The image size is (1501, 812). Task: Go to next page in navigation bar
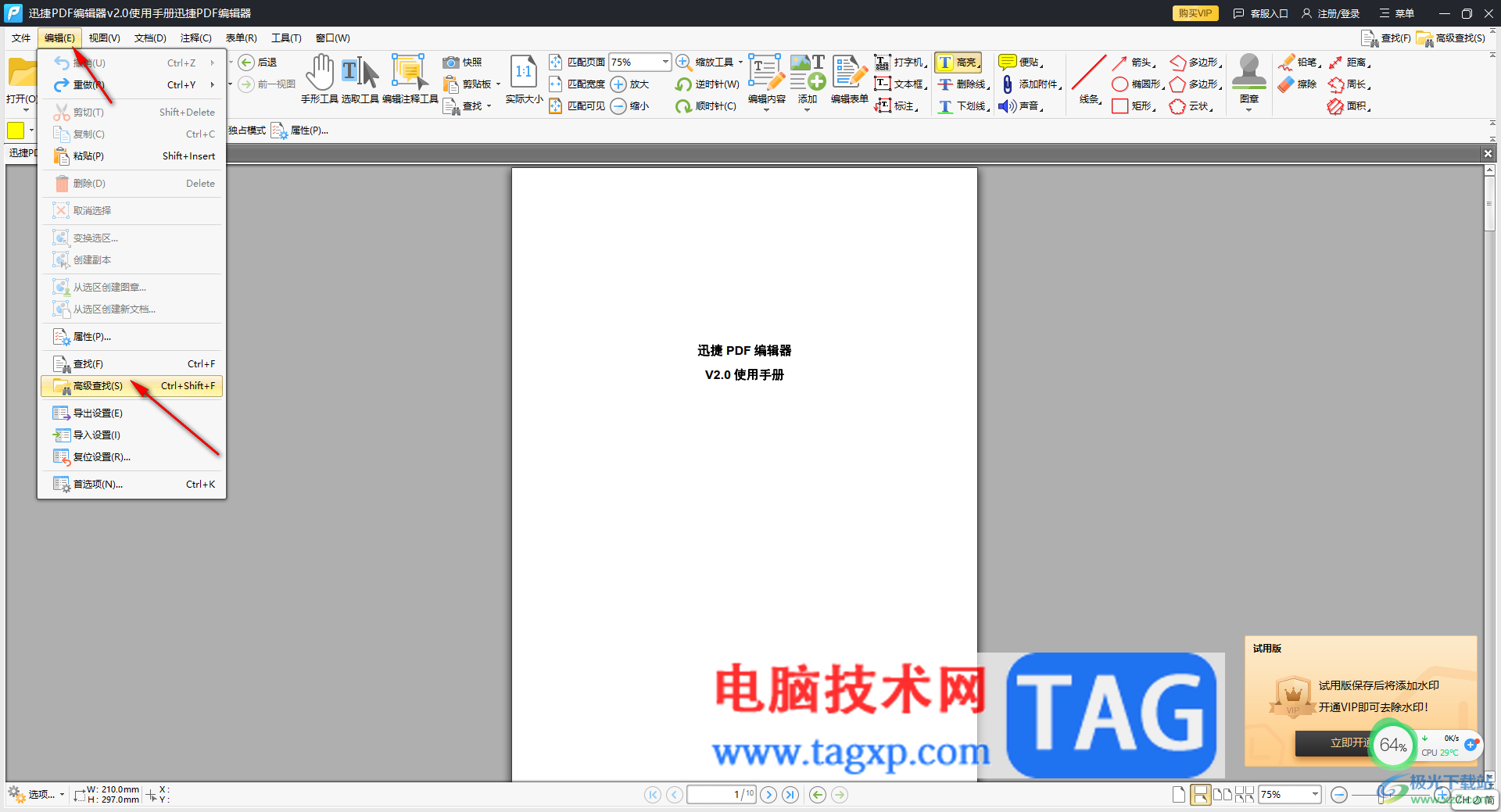[768, 795]
